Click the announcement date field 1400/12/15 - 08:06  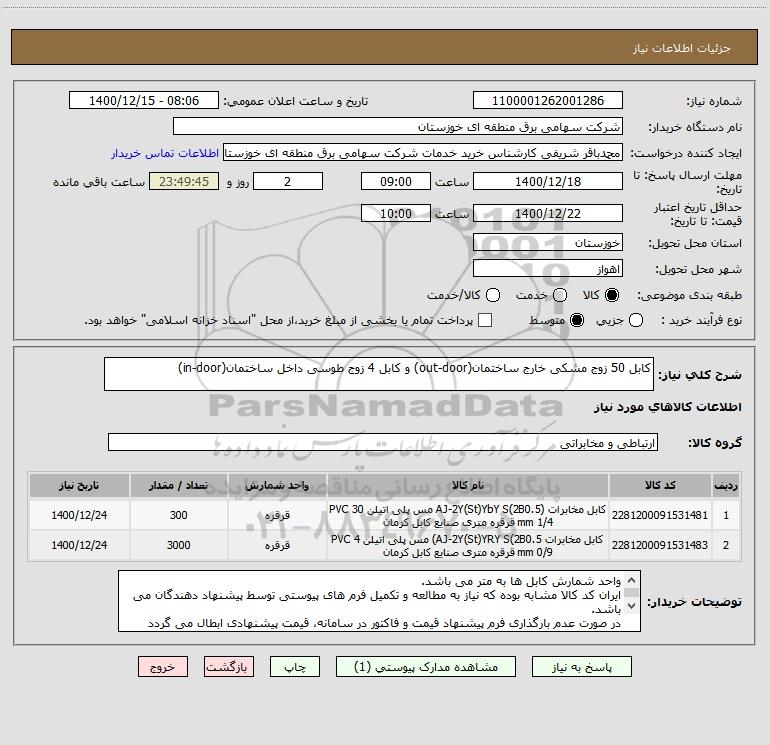(x=144, y=100)
